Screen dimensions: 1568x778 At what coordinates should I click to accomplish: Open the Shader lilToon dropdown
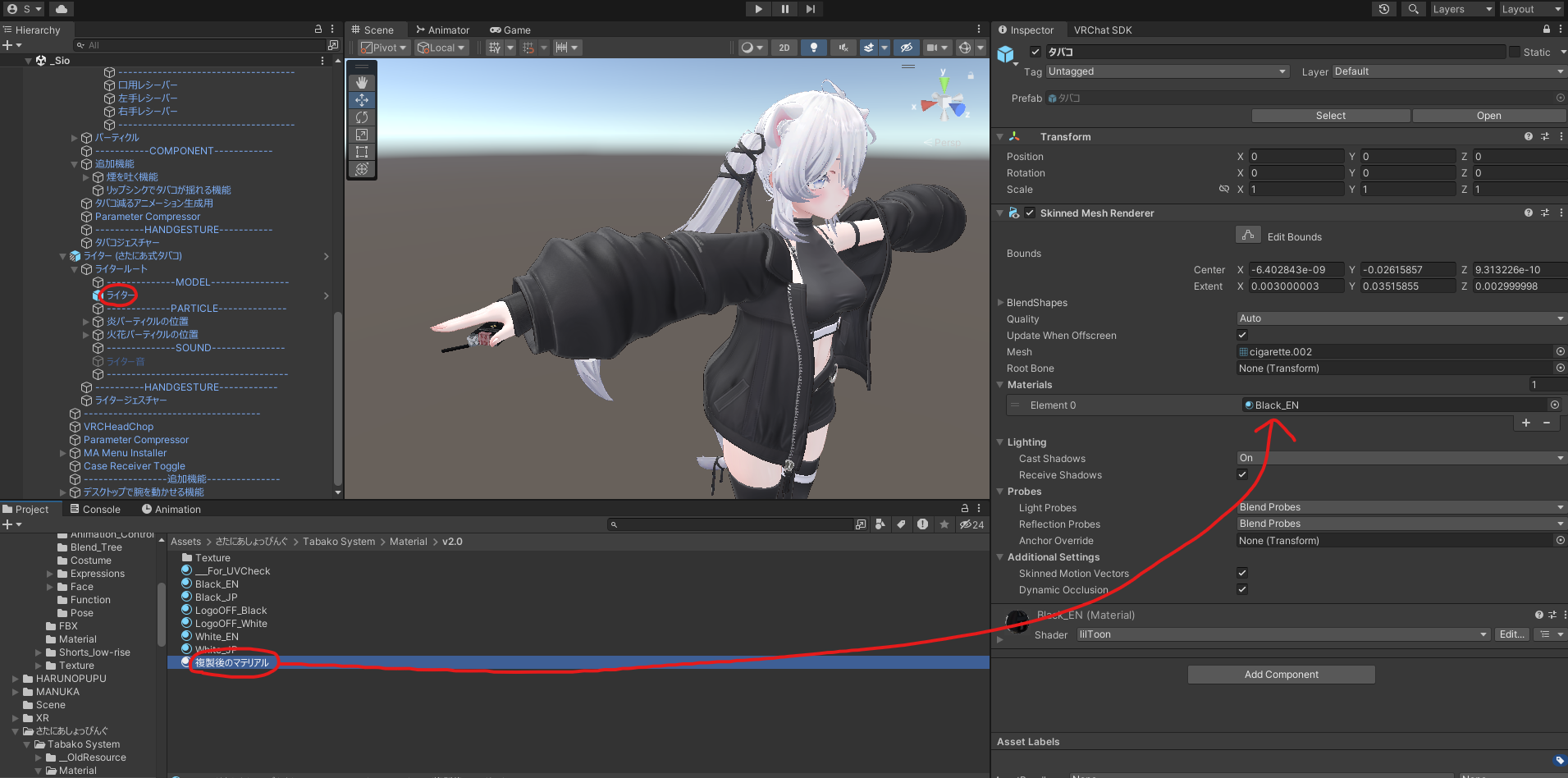[x=1283, y=634]
